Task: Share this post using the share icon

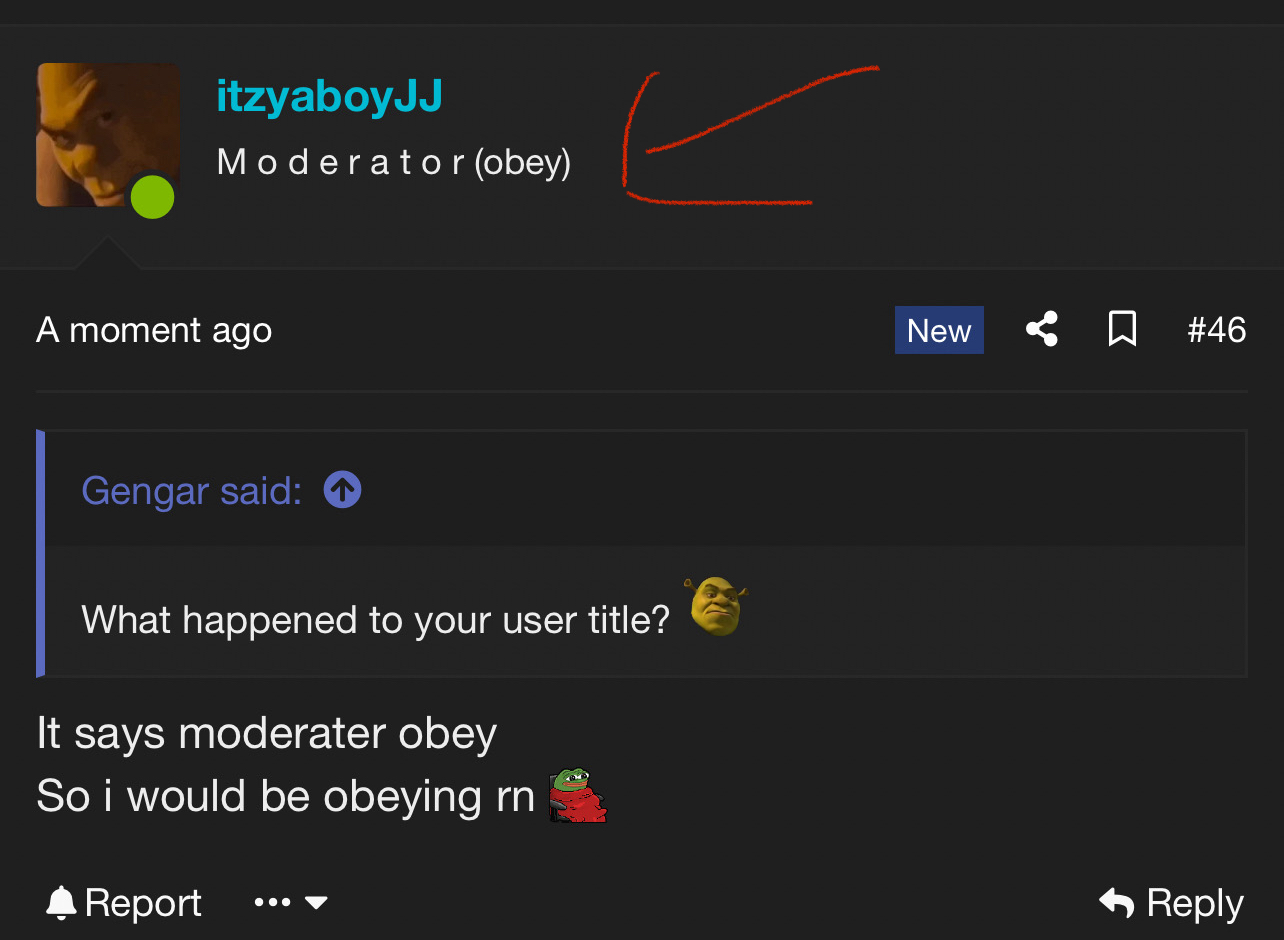Action: point(1042,329)
